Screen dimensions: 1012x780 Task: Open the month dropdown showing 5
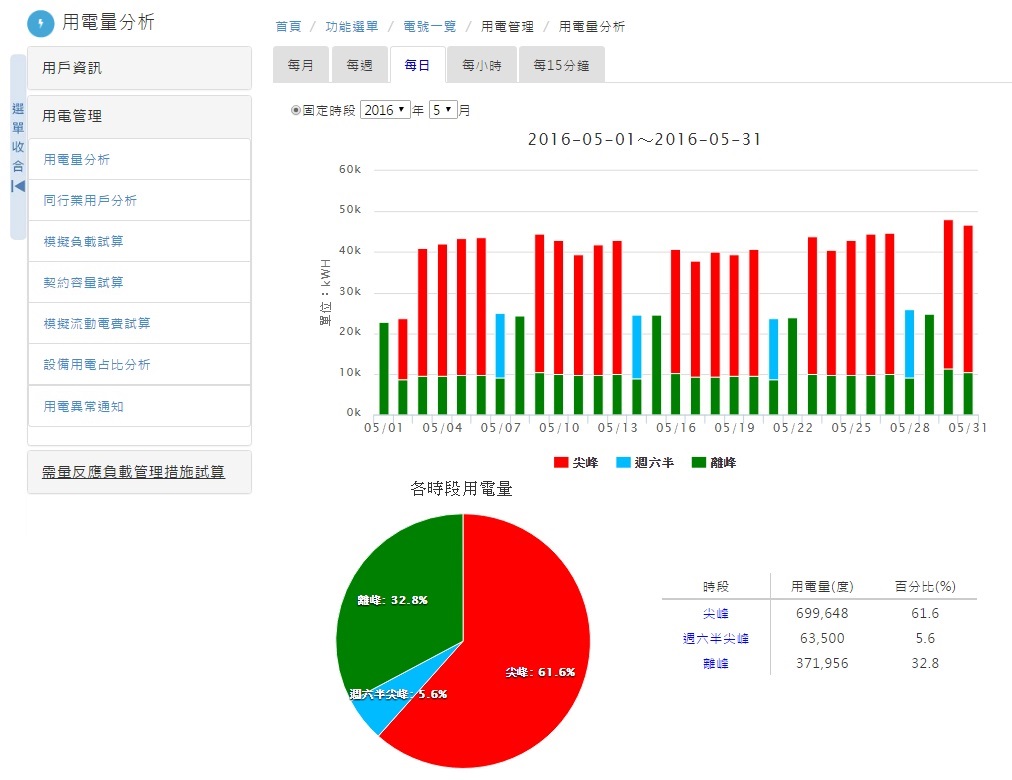click(442, 110)
